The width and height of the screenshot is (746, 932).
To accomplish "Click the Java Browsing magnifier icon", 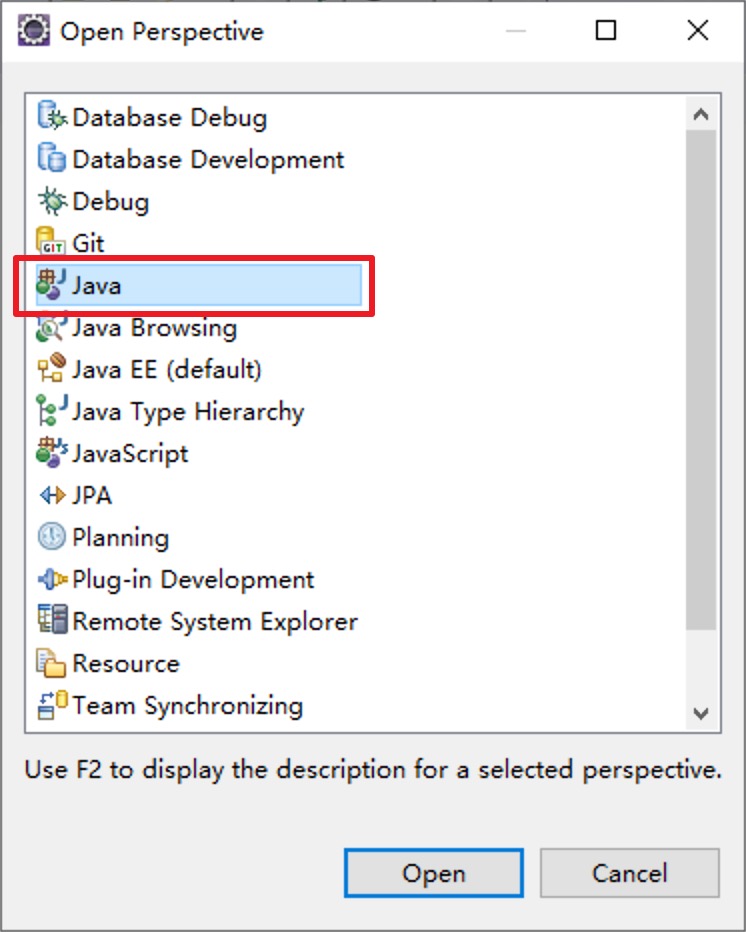I will pyautogui.click(x=52, y=326).
